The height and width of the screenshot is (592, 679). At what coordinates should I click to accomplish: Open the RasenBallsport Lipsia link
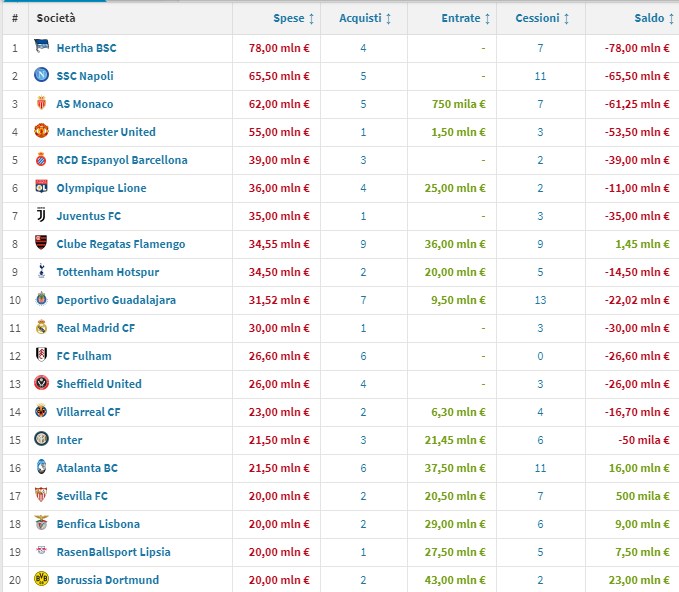[113, 552]
